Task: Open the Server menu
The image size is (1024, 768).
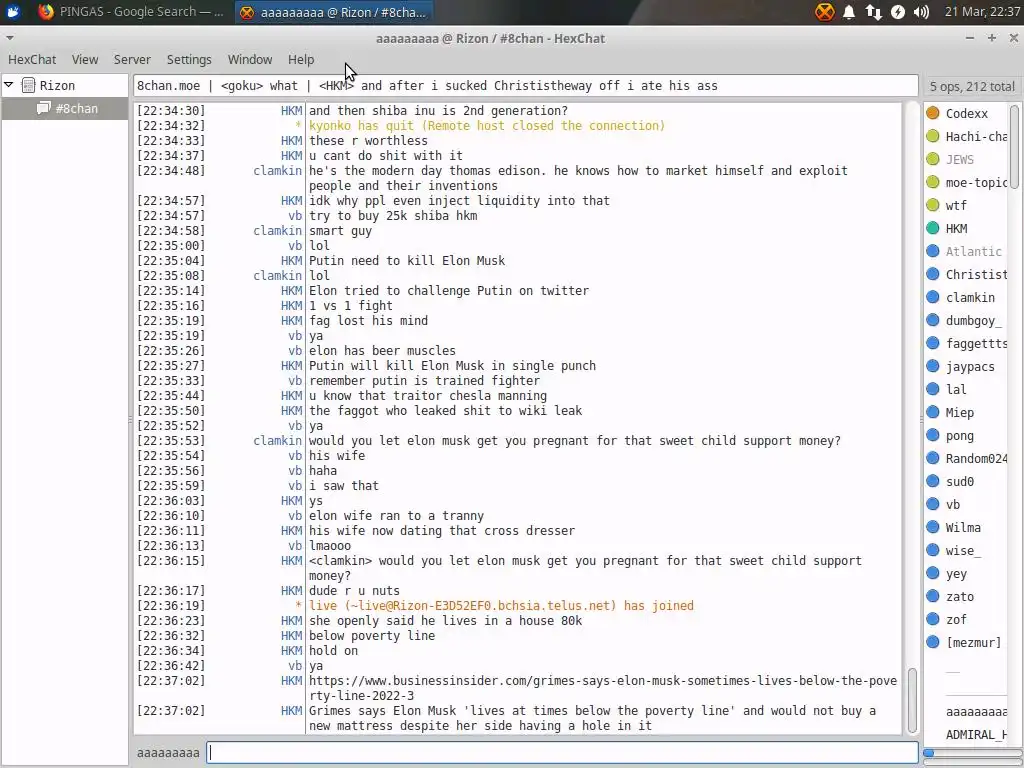Action: (132, 59)
